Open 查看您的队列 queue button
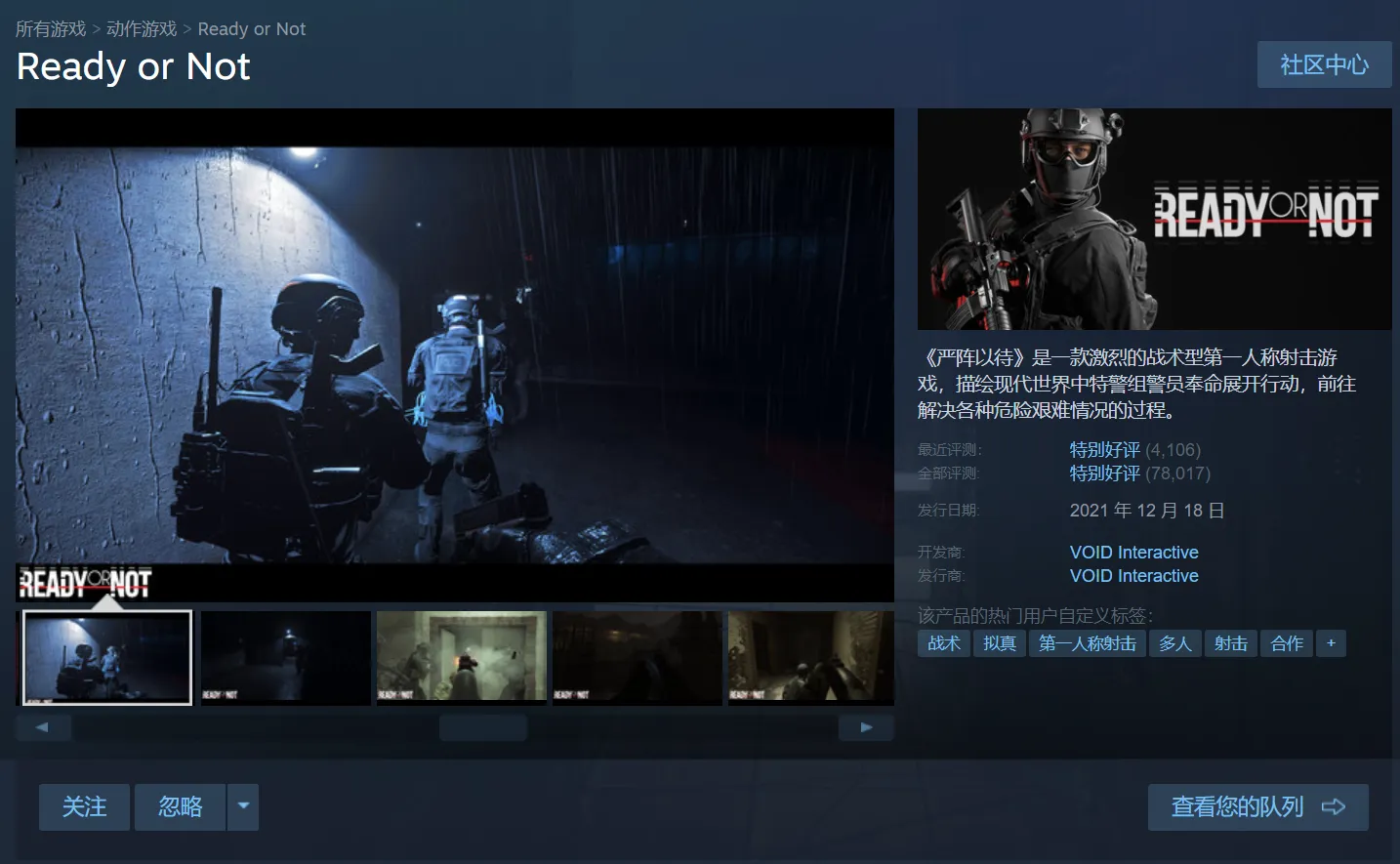 click(1257, 806)
